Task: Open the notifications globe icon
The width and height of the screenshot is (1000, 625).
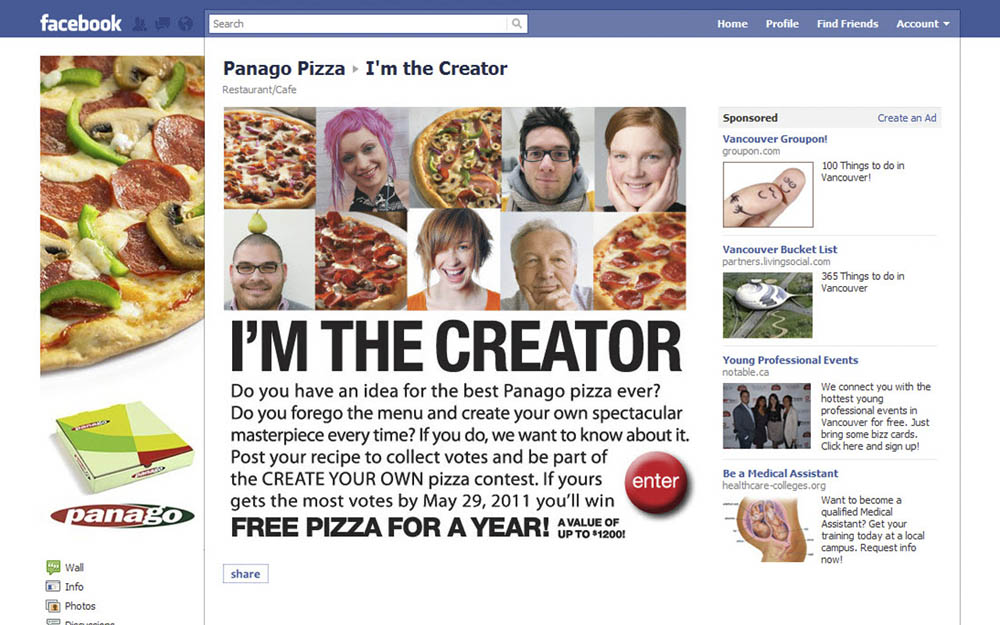Action: [x=186, y=24]
